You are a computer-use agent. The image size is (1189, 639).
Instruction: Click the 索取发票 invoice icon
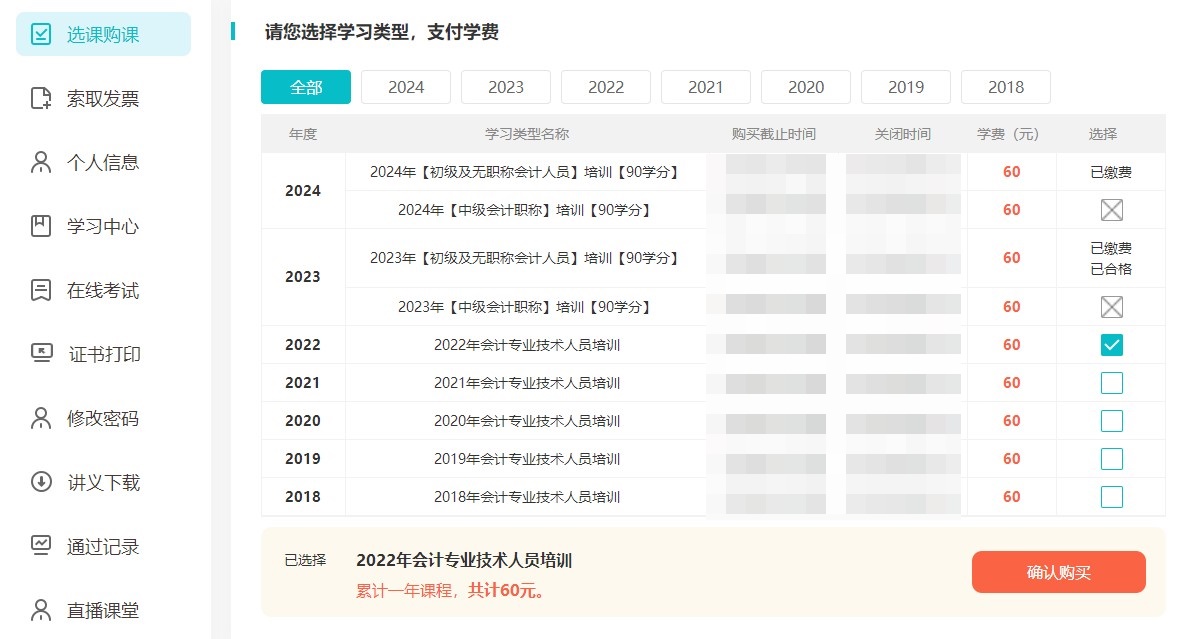(41, 99)
